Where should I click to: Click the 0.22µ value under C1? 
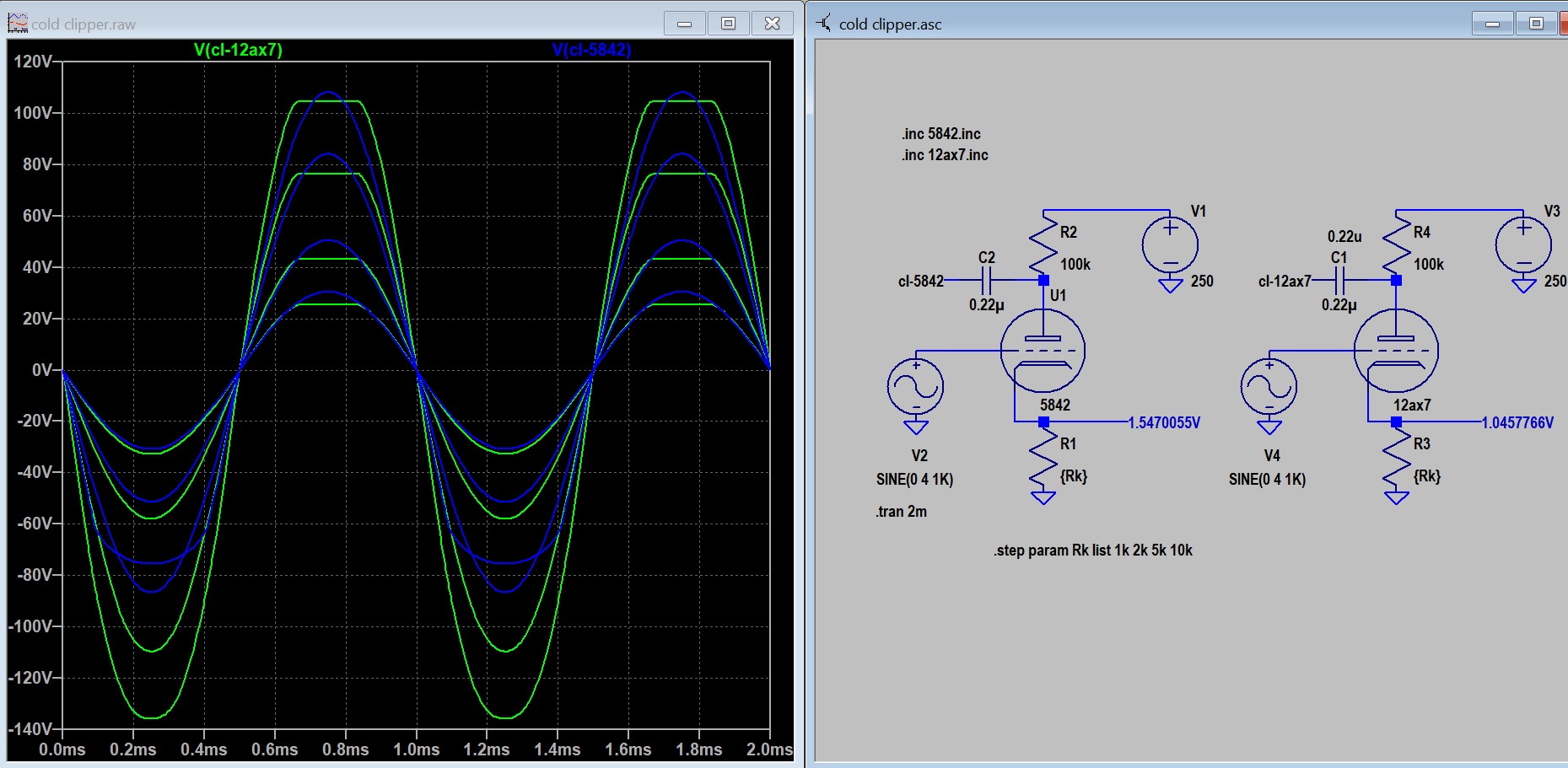pos(1339,304)
